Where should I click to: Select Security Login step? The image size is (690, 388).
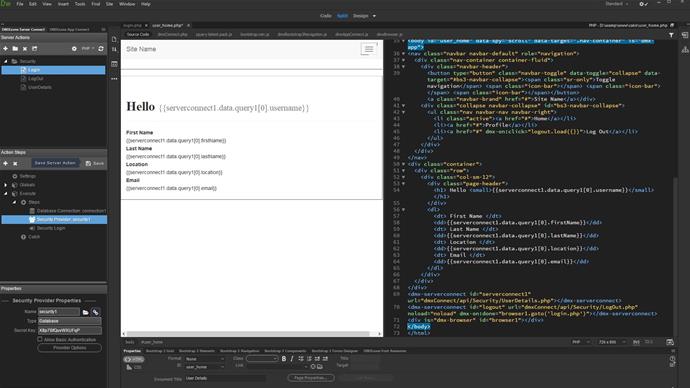[48, 228]
